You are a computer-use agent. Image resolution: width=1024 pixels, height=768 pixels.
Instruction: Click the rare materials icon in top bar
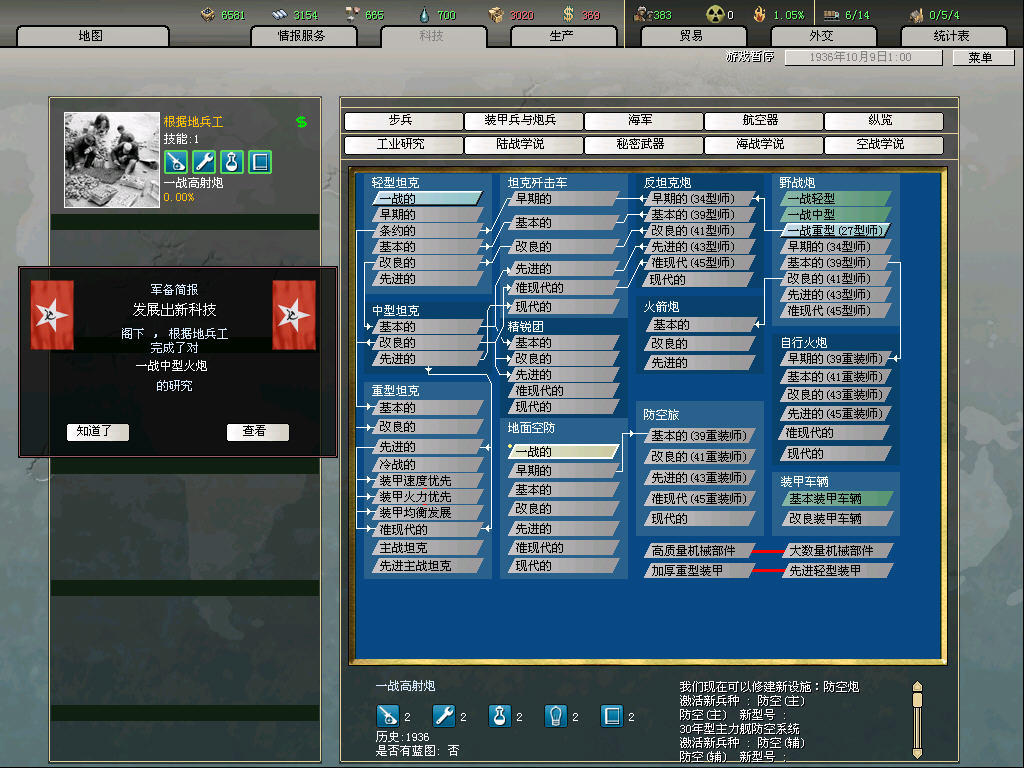[352, 14]
